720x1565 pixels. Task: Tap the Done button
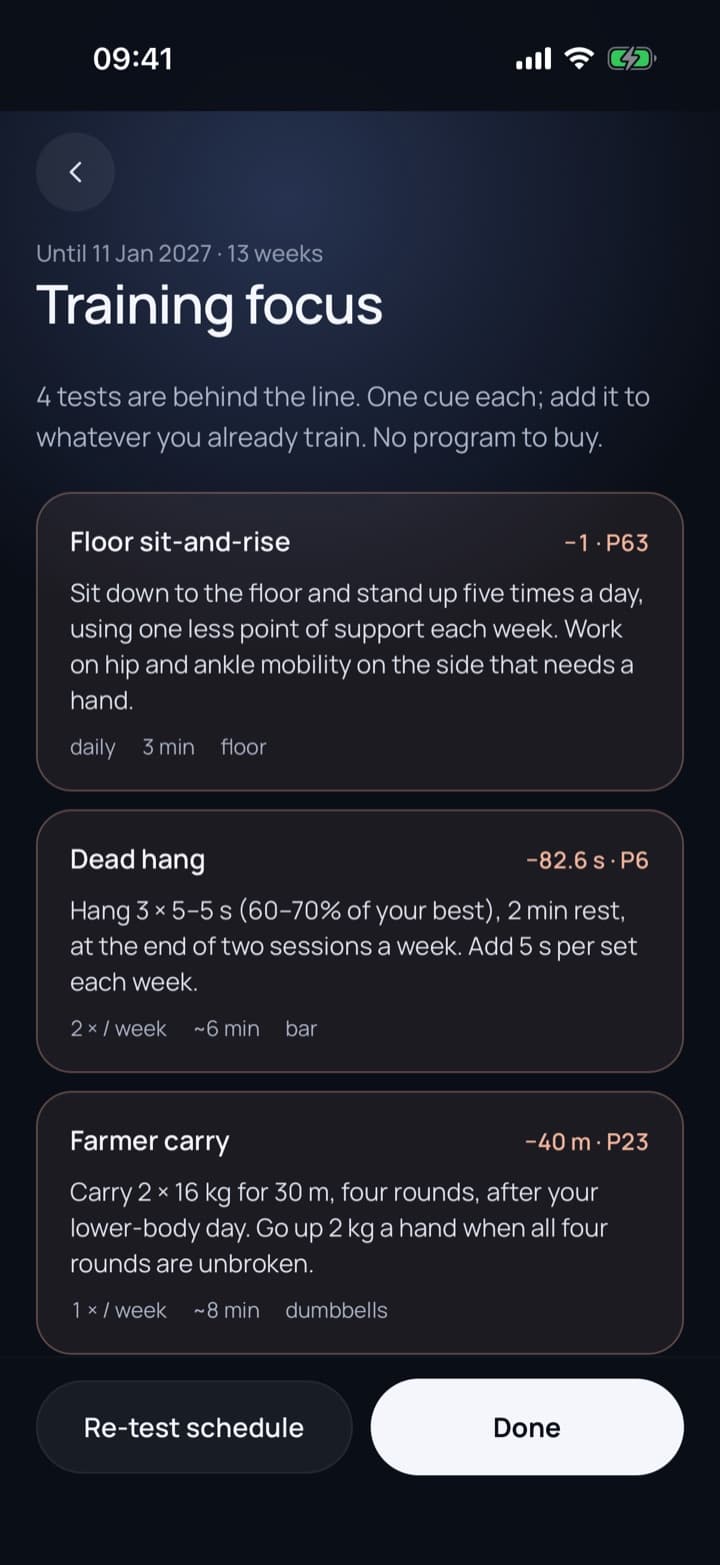[527, 1427]
